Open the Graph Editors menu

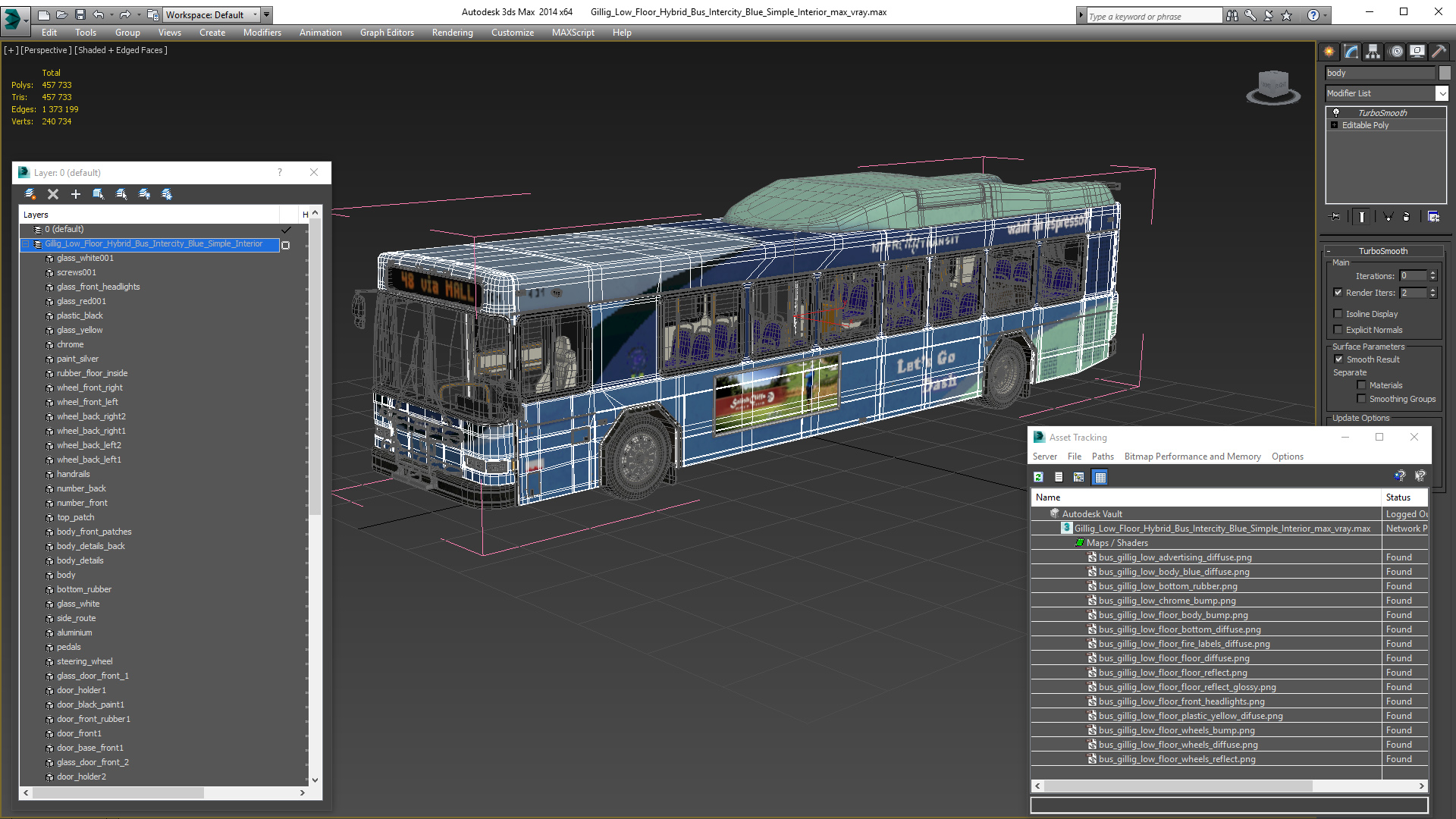point(387,33)
